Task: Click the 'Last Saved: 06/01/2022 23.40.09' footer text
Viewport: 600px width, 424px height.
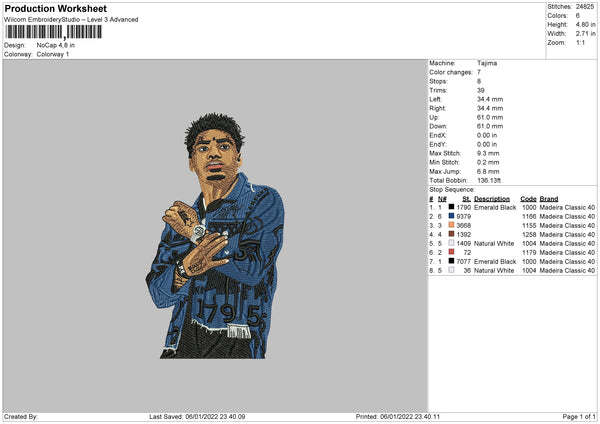Action: [197, 417]
